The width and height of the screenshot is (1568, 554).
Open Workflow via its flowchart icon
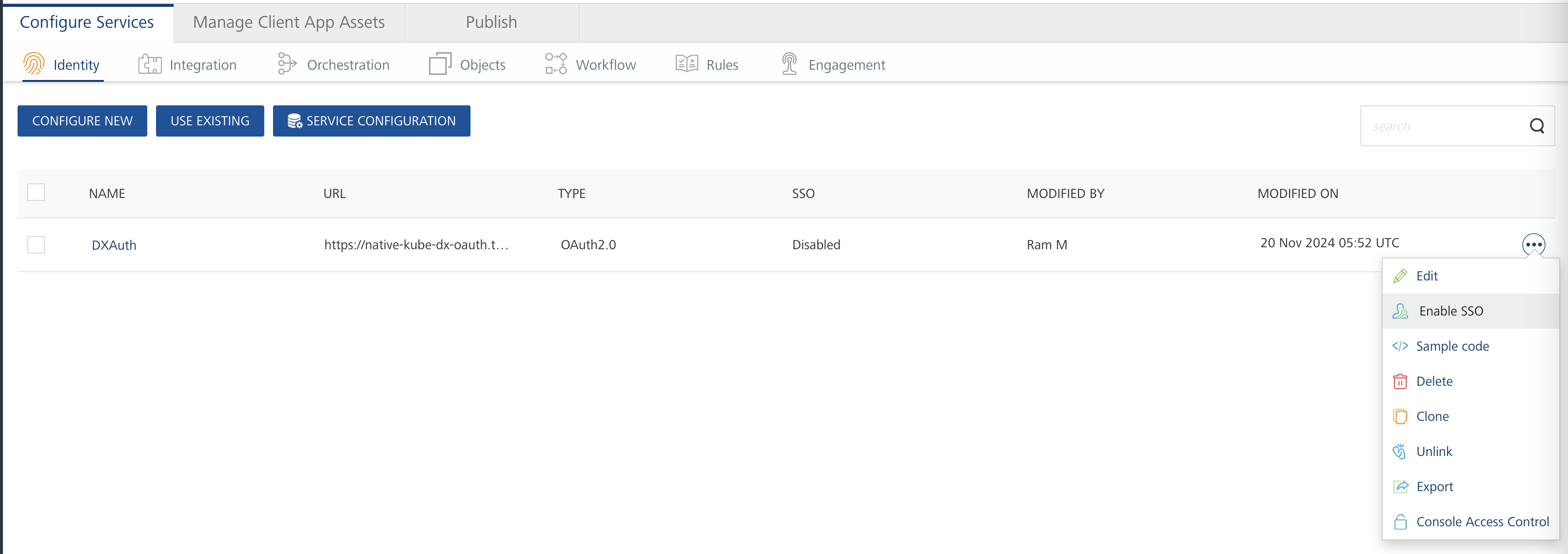(556, 64)
